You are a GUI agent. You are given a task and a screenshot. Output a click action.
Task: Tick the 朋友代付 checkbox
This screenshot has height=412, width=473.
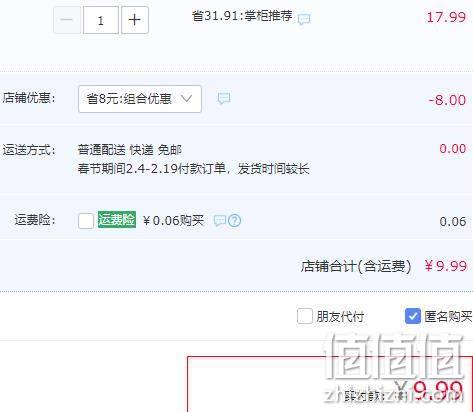pos(305,316)
